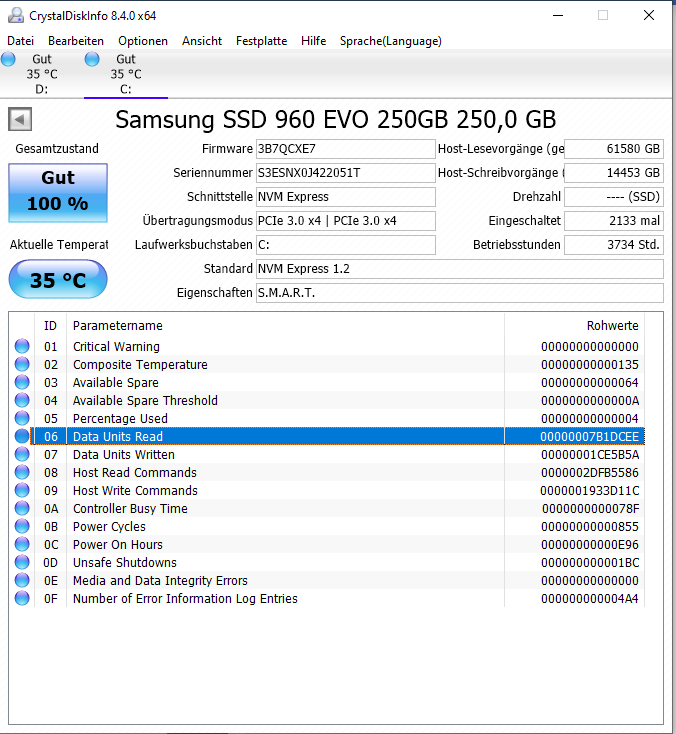Open the Hilfe menu
Image resolution: width=676 pixels, height=734 pixels.
[x=313, y=41]
